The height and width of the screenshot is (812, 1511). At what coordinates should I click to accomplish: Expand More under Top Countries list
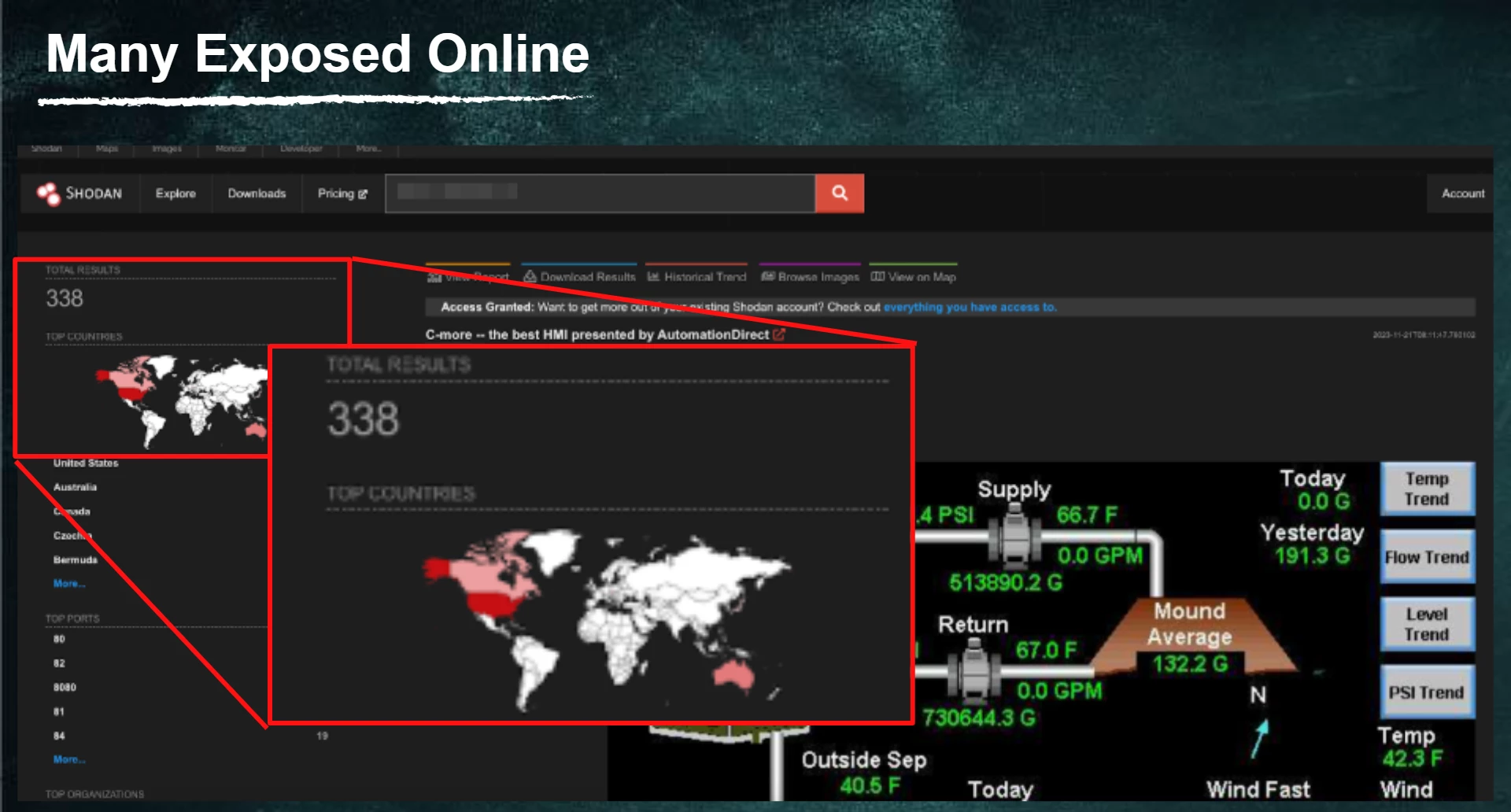pyautogui.click(x=68, y=584)
